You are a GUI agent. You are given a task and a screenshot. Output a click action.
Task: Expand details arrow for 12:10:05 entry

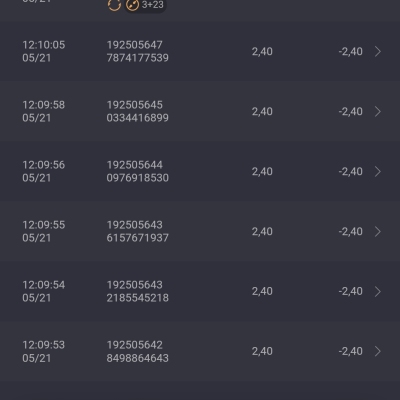378,51
